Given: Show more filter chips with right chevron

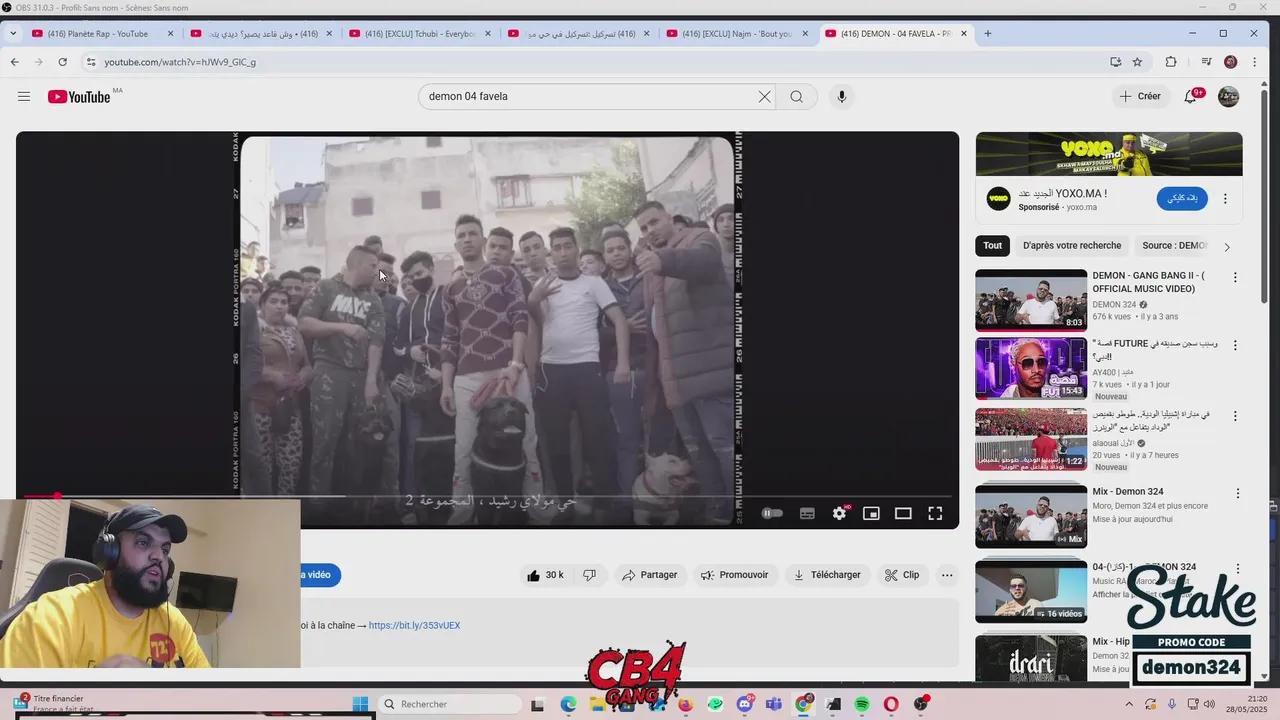Looking at the screenshot, I should [1227, 246].
